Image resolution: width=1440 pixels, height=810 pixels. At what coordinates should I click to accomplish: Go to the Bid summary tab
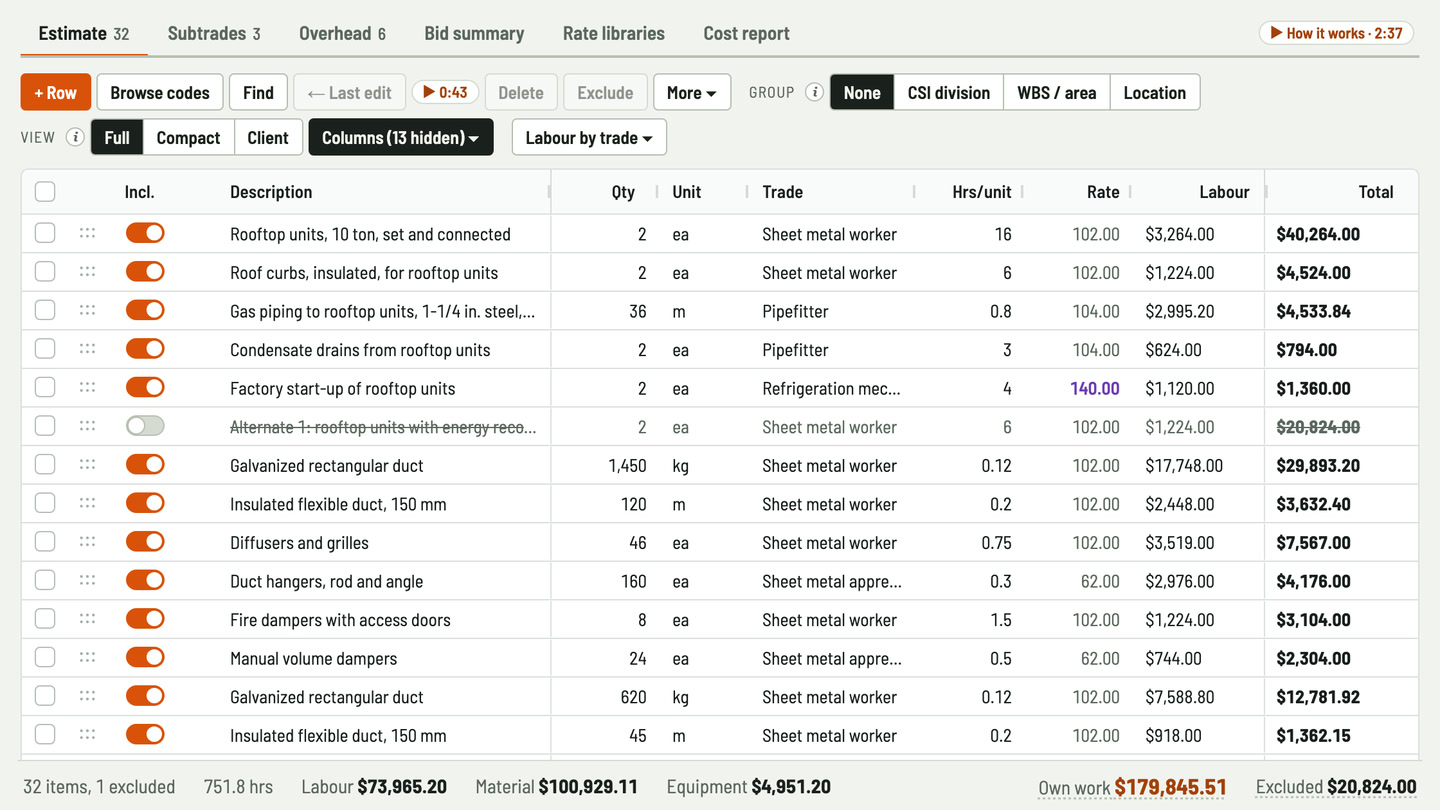(x=474, y=33)
